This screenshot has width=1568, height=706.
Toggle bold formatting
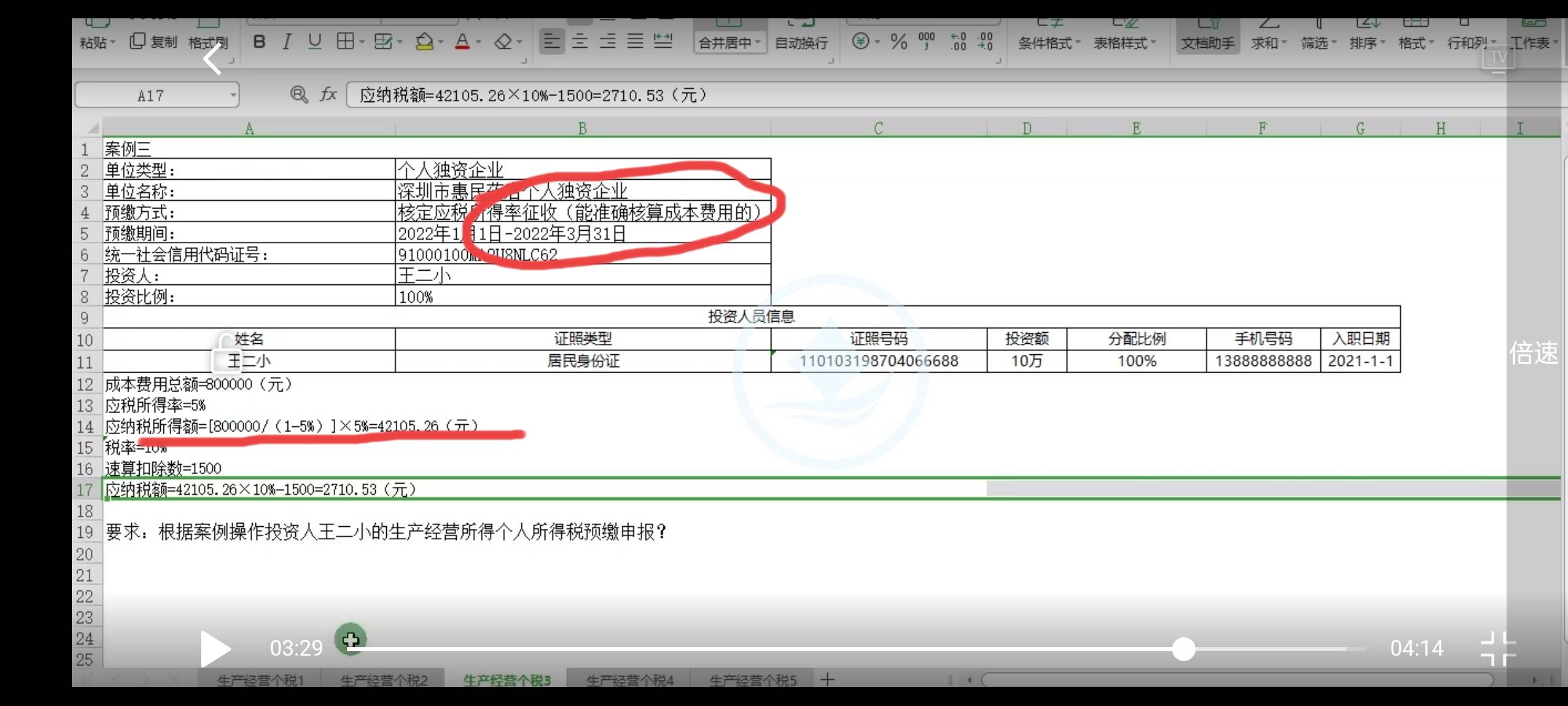pos(259,42)
